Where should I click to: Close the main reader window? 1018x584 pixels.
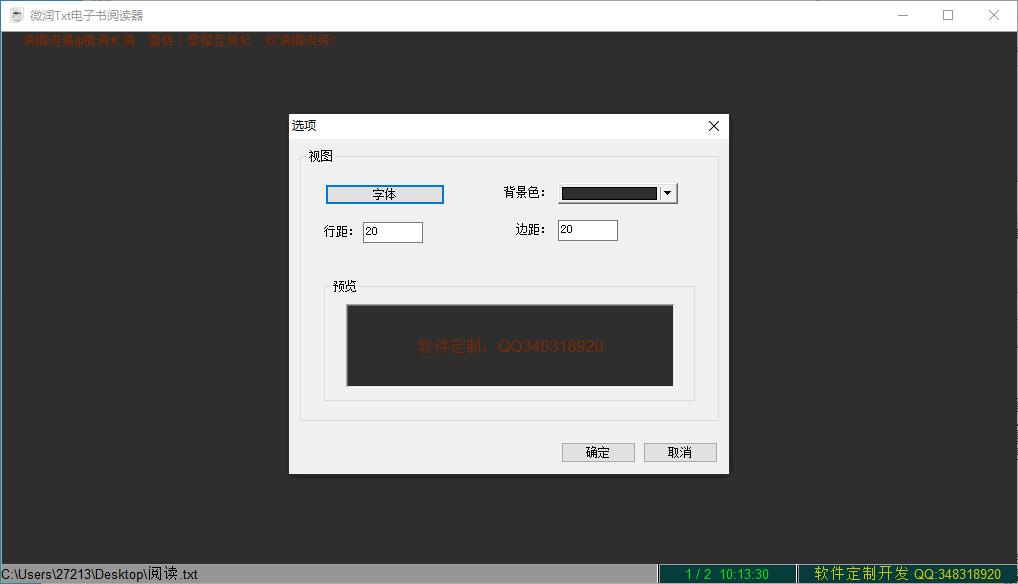point(993,15)
